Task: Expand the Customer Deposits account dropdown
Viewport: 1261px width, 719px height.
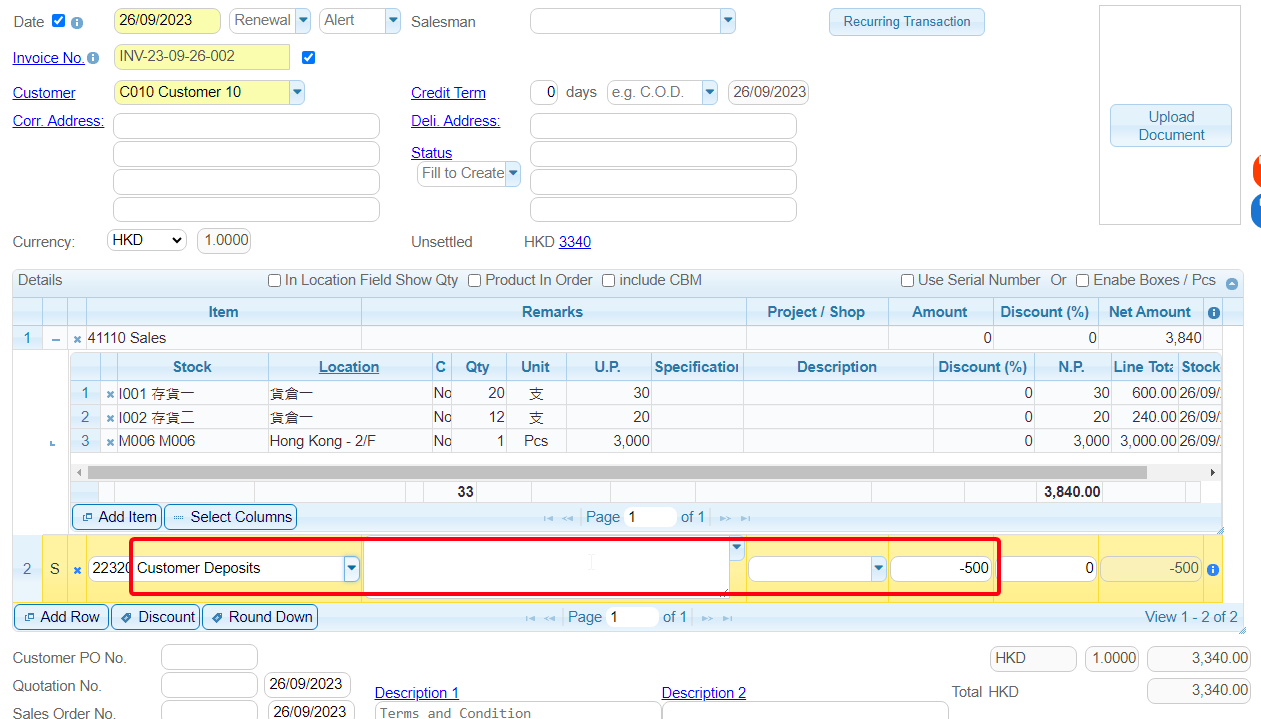Action: [351, 568]
